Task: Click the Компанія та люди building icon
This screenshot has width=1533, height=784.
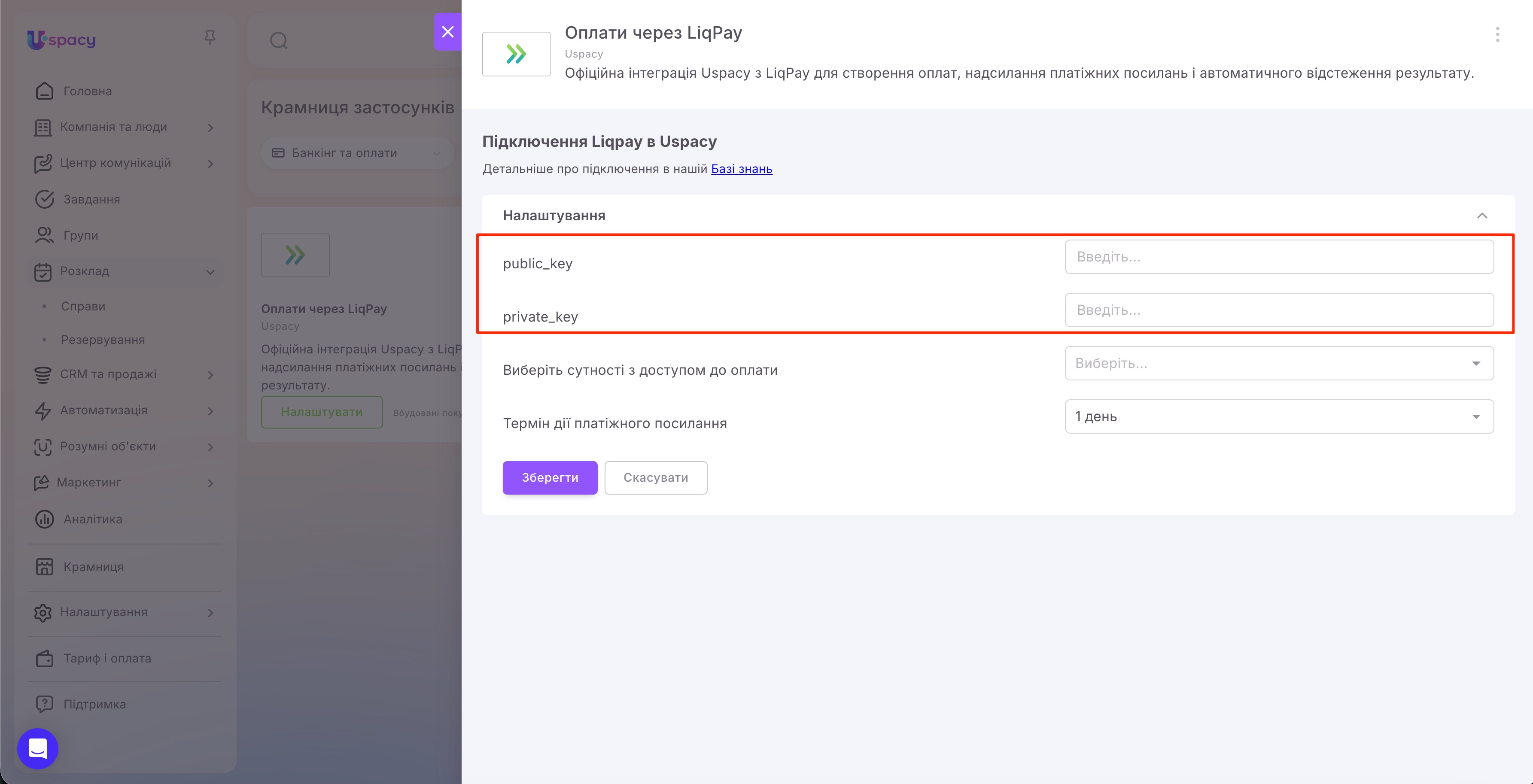Action: 43,127
